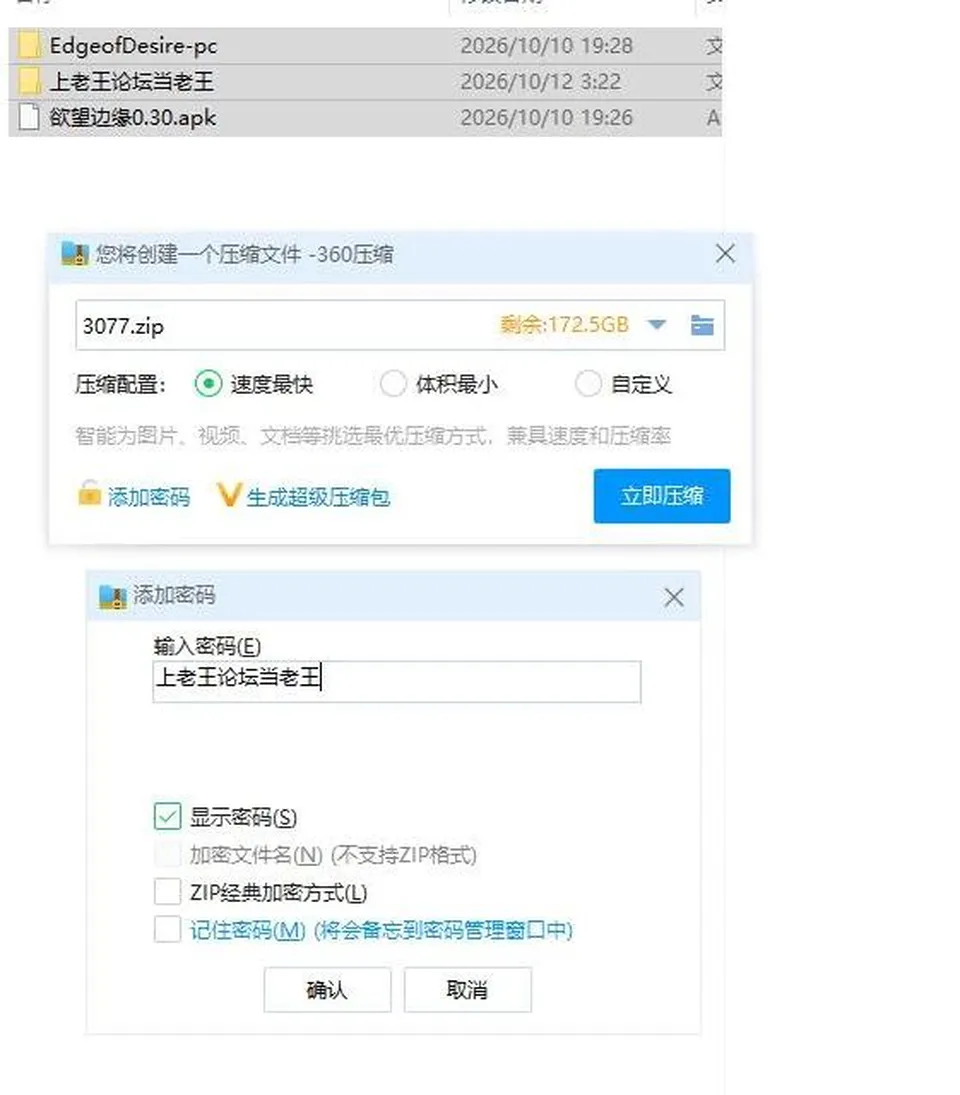
Task: Select the 体积最小 compression option
Action: 393,383
